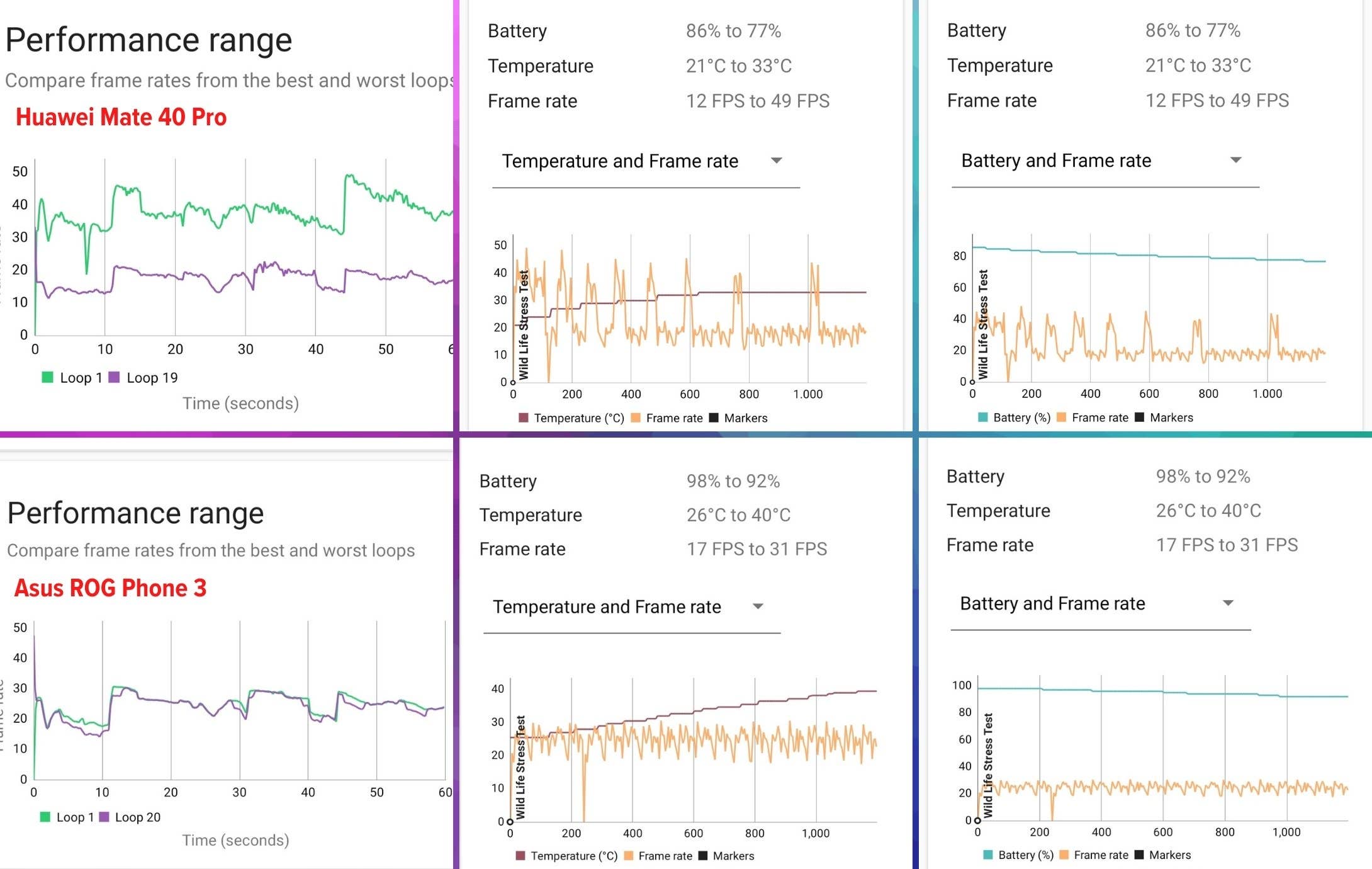Click the orange Frame rate legend icon on the bottom battery chart
Image resolution: width=1372 pixels, height=869 pixels.
pos(1065,855)
